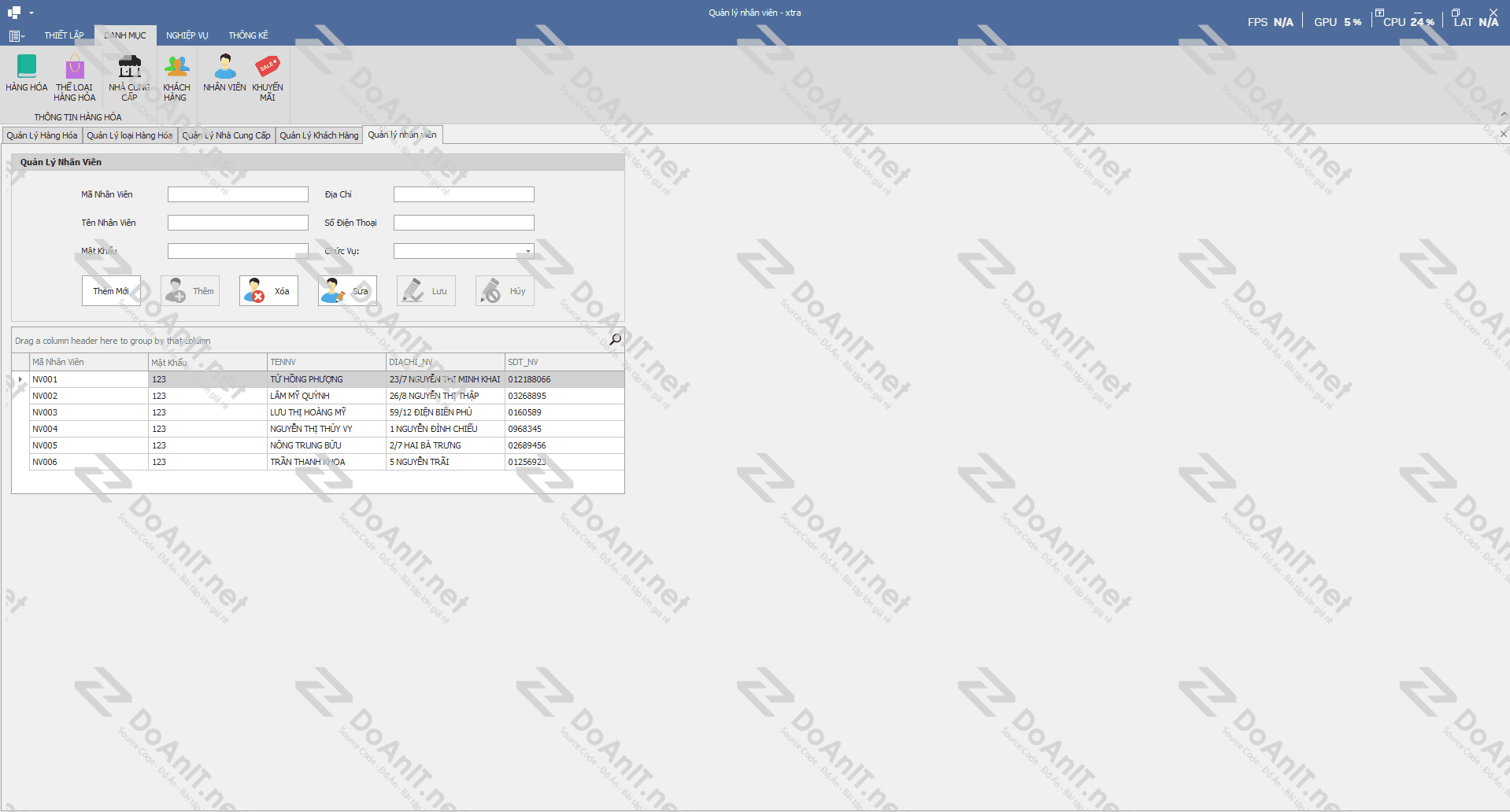The height and width of the screenshot is (812, 1510).
Task: Open the Quản Lý Khách Hàng tab
Action: (319, 135)
